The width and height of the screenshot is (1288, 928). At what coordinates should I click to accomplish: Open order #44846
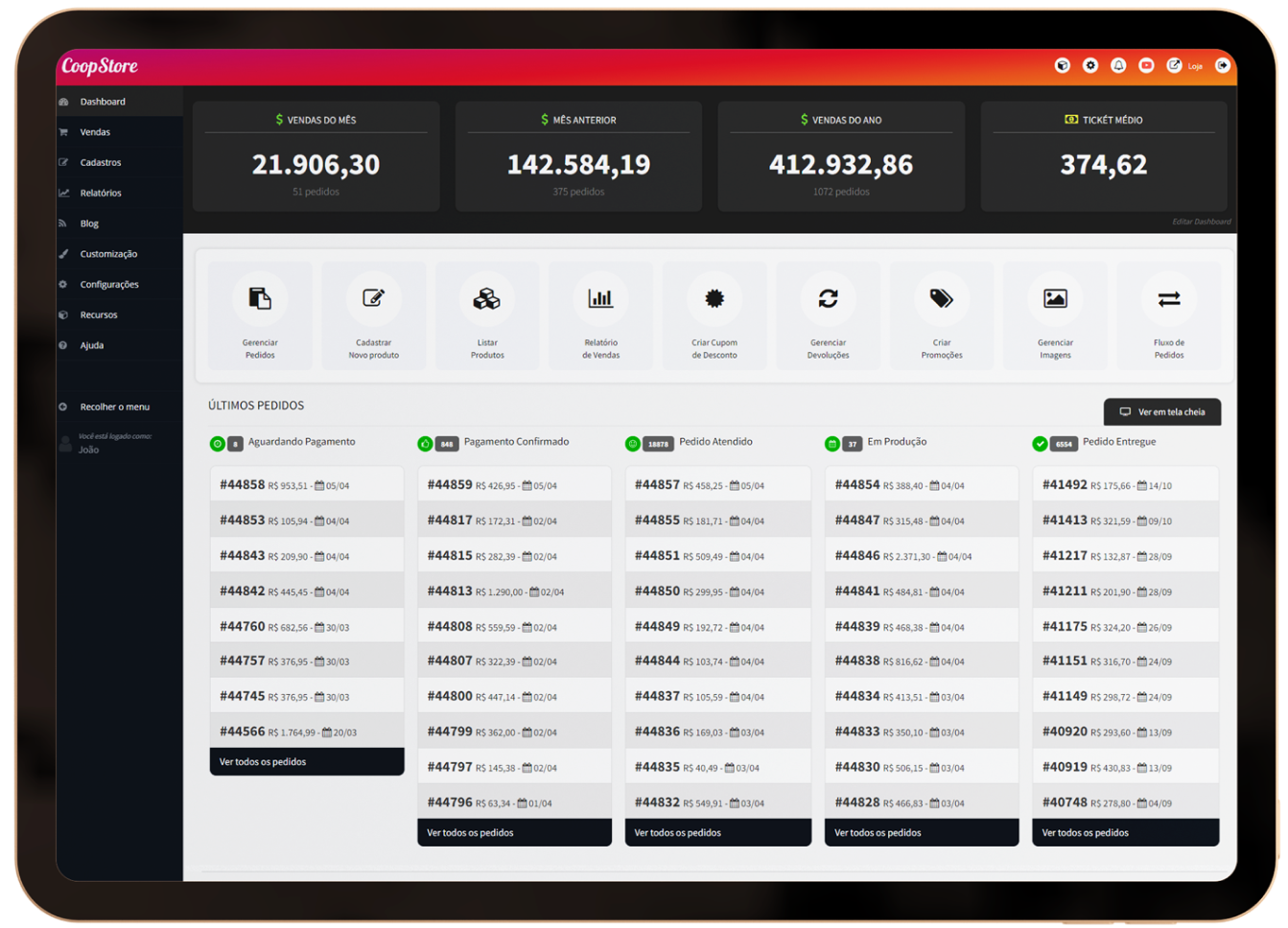click(x=922, y=556)
